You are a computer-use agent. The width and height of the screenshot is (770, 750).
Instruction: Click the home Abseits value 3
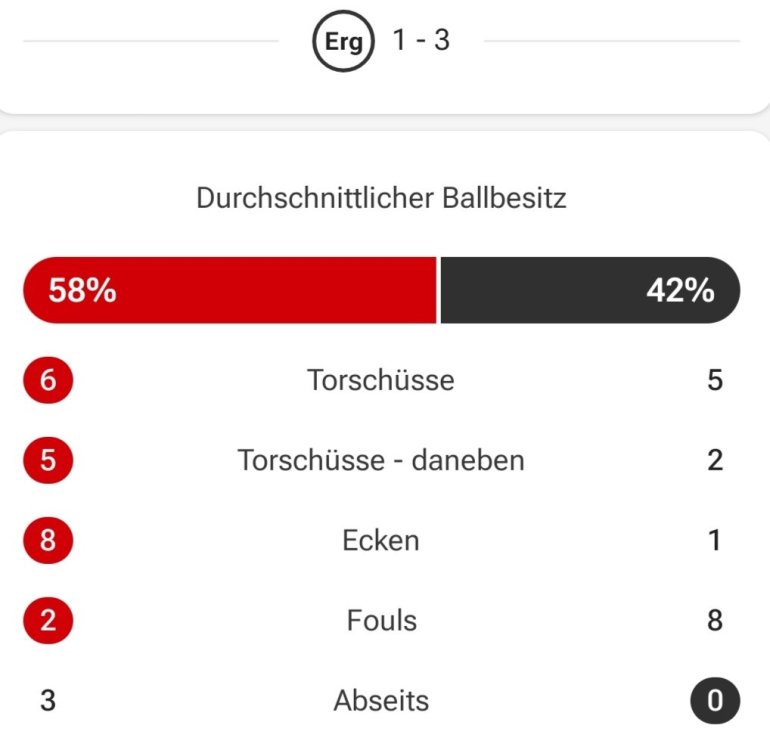(x=48, y=700)
